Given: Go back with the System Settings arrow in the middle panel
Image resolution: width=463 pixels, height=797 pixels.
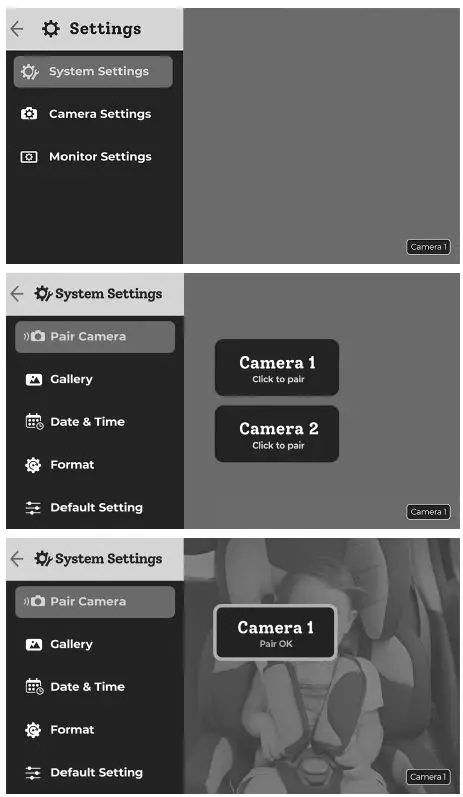Looking at the screenshot, I should point(17,294).
